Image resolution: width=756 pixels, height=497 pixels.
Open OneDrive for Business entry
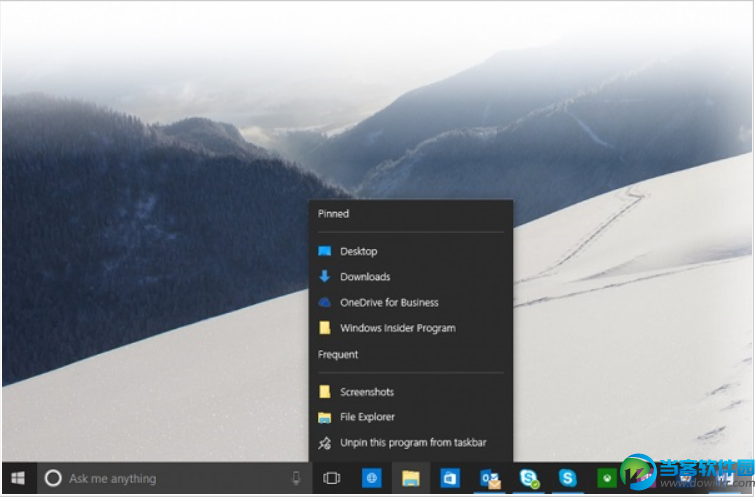[x=411, y=302]
